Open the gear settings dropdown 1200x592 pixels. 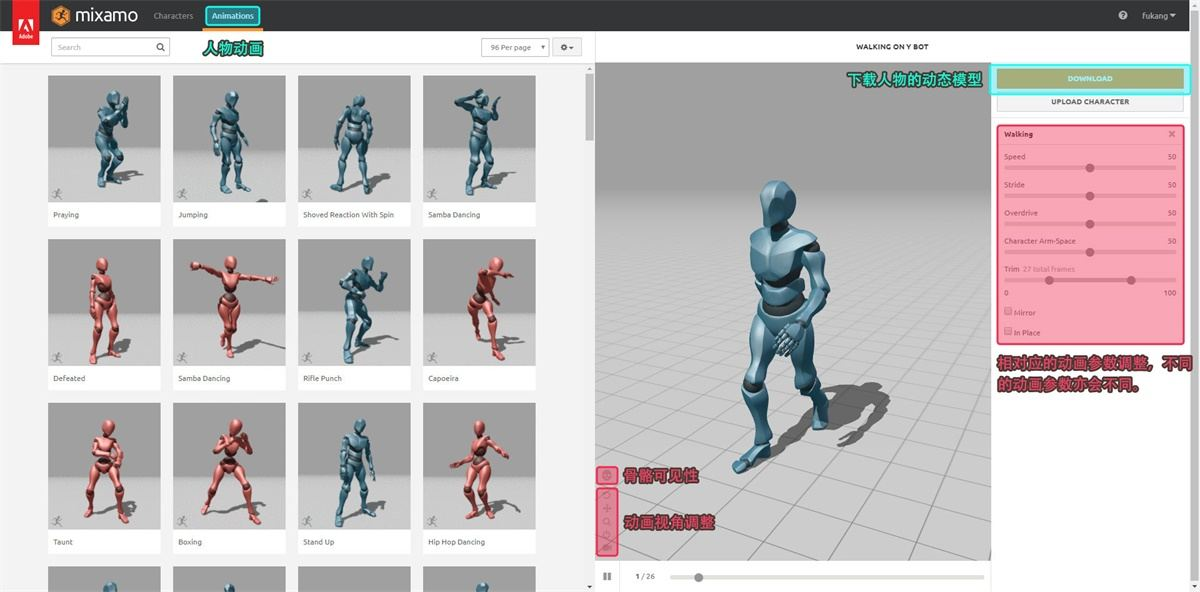click(x=567, y=47)
